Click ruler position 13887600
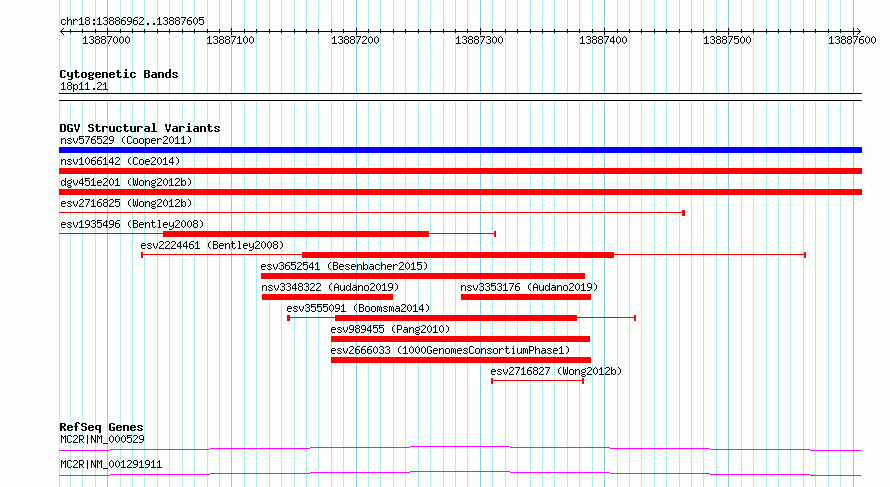The height and width of the screenshot is (487, 890). point(853,40)
